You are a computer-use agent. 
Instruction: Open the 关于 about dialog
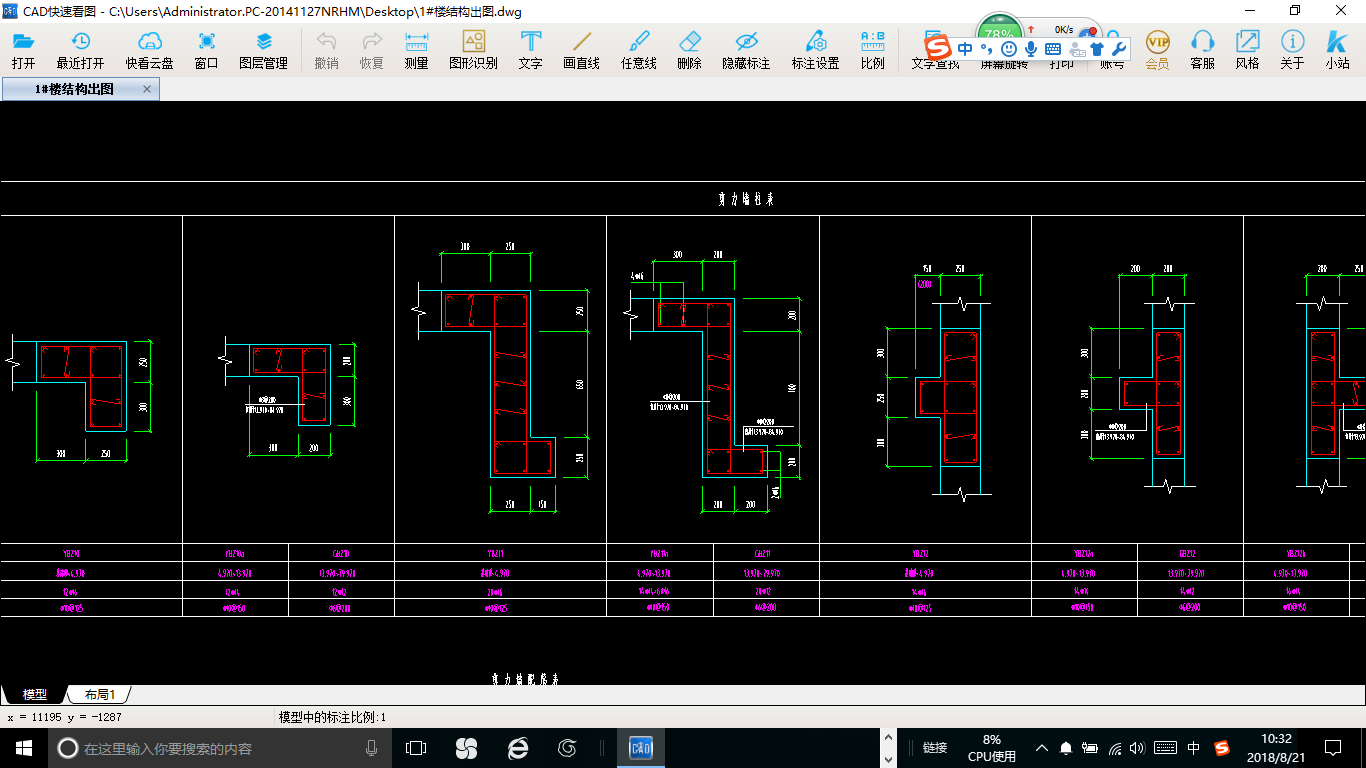(x=1292, y=50)
